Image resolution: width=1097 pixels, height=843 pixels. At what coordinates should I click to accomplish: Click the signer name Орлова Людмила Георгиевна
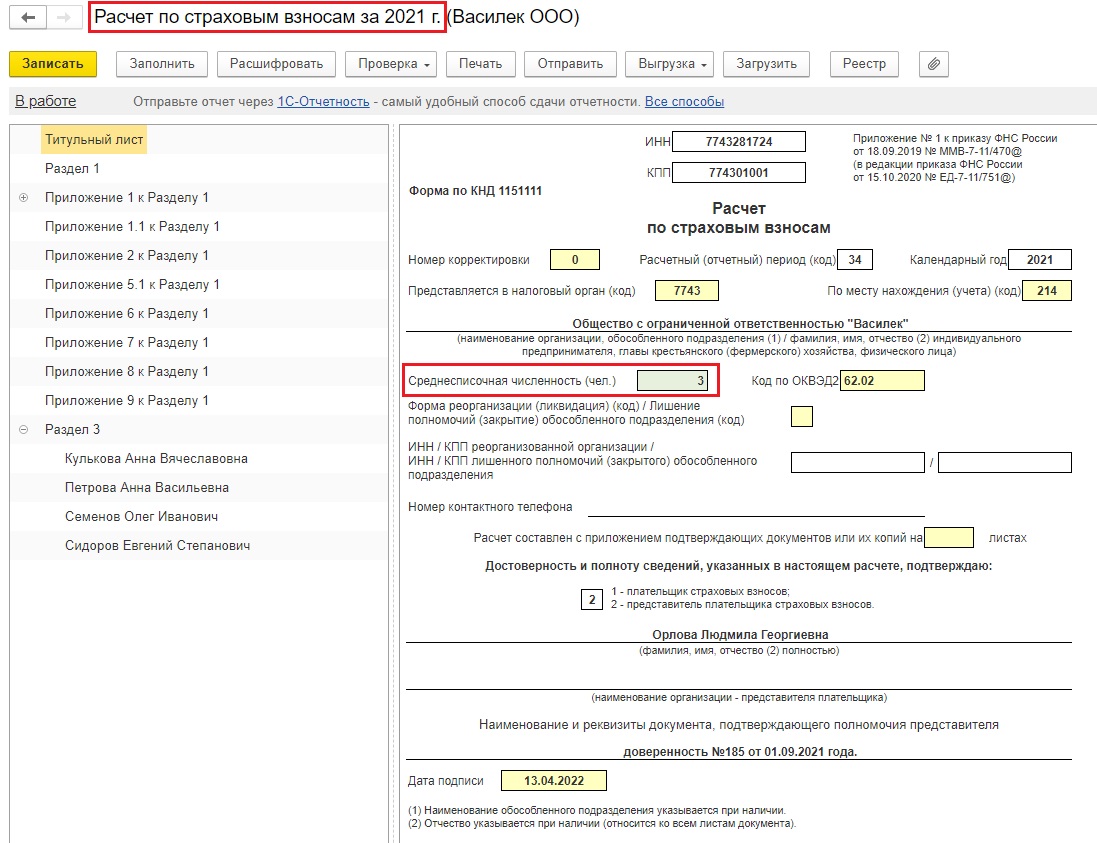740,635
